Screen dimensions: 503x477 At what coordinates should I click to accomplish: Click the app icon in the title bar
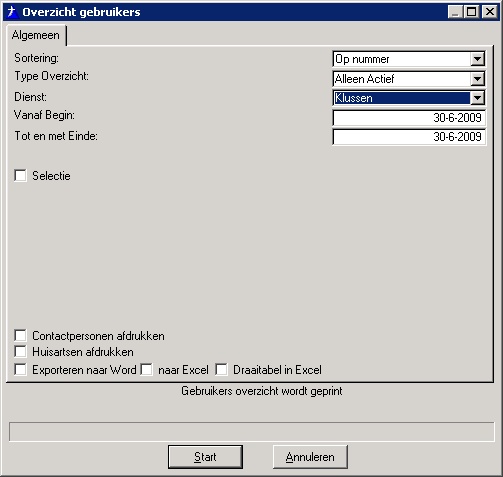pyautogui.click(x=13, y=12)
